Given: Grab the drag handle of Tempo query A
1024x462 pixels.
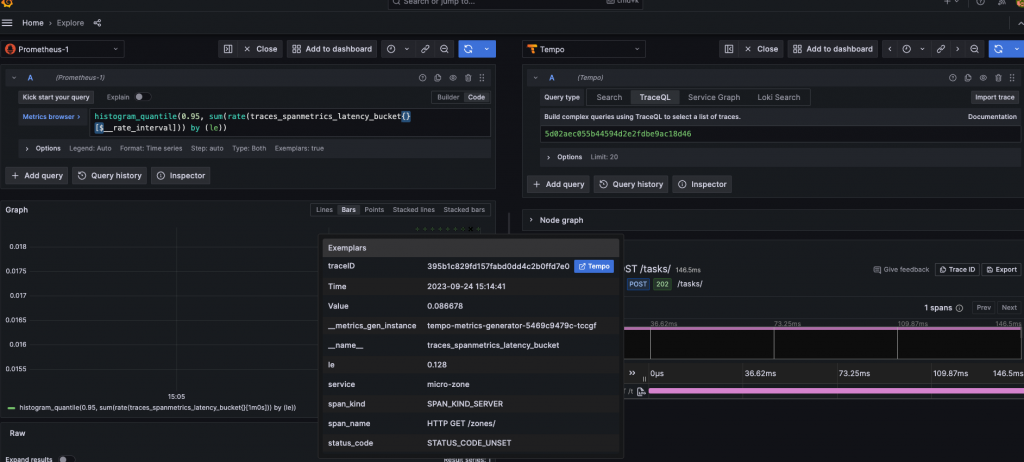Looking at the screenshot, I should (1012, 78).
